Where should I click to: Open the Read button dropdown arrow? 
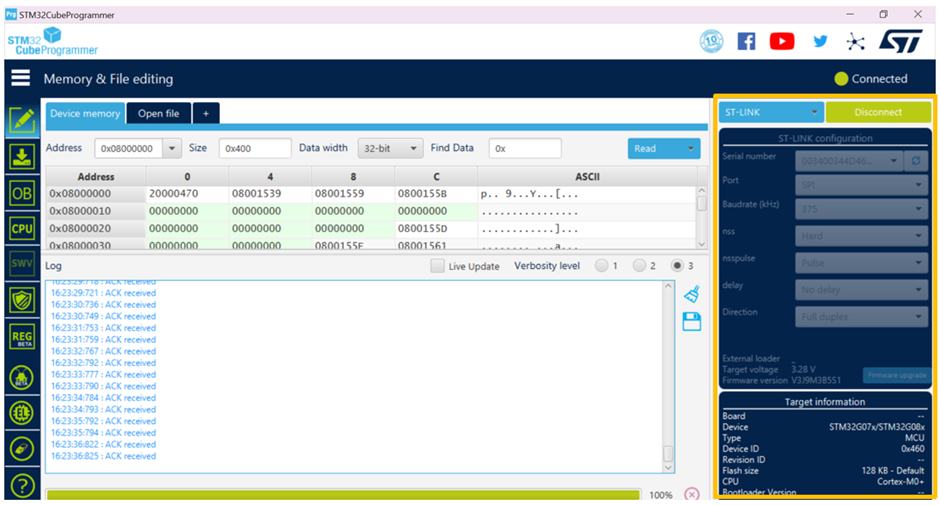691,148
